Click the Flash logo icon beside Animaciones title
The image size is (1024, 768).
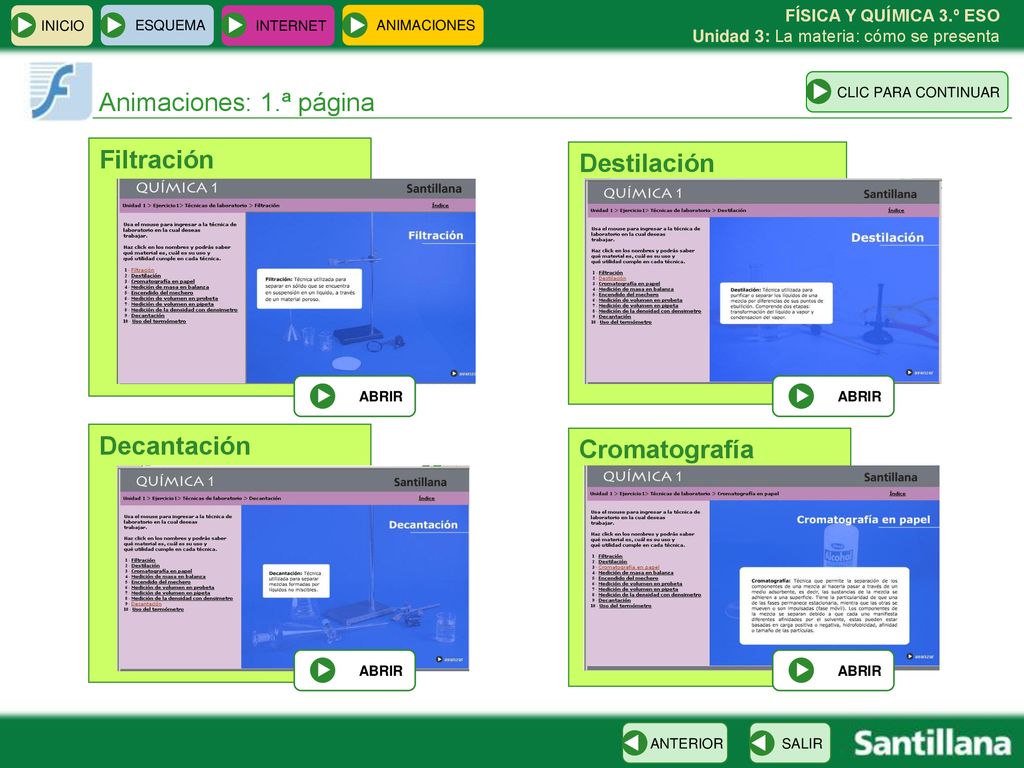tap(60, 91)
